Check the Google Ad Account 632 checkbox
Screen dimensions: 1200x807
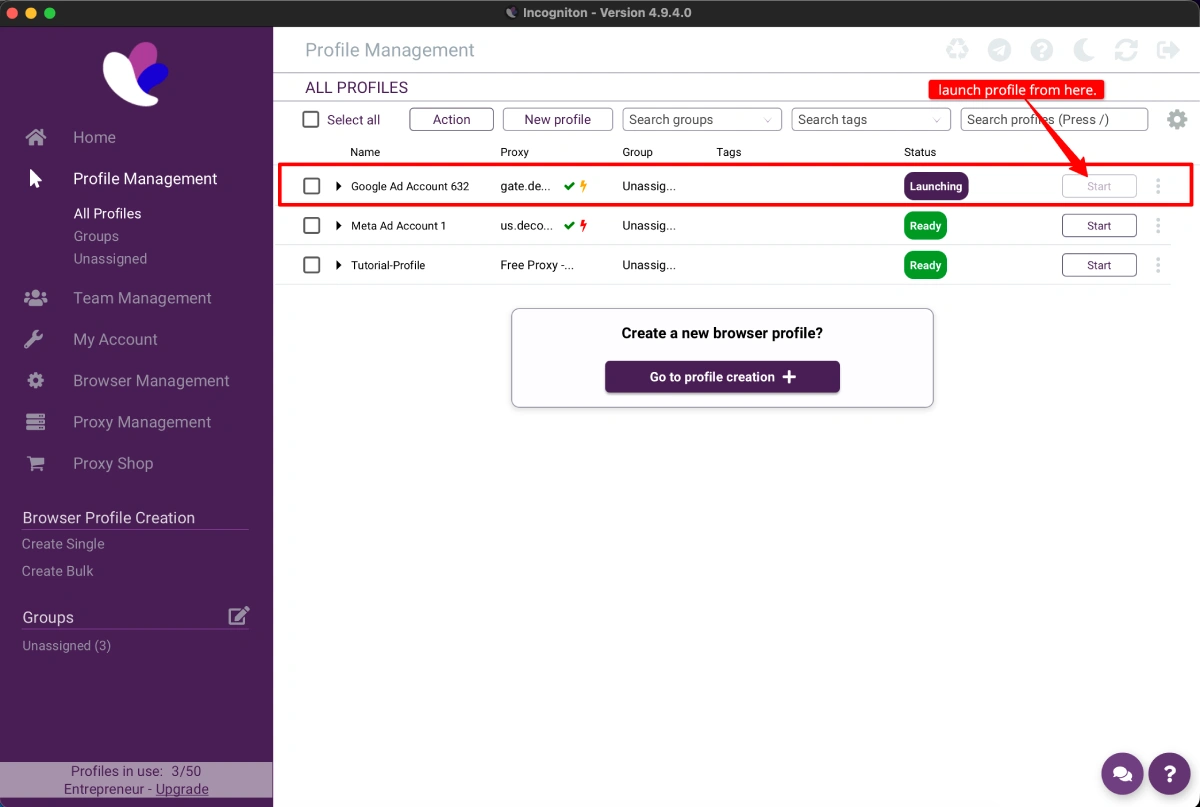point(312,186)
